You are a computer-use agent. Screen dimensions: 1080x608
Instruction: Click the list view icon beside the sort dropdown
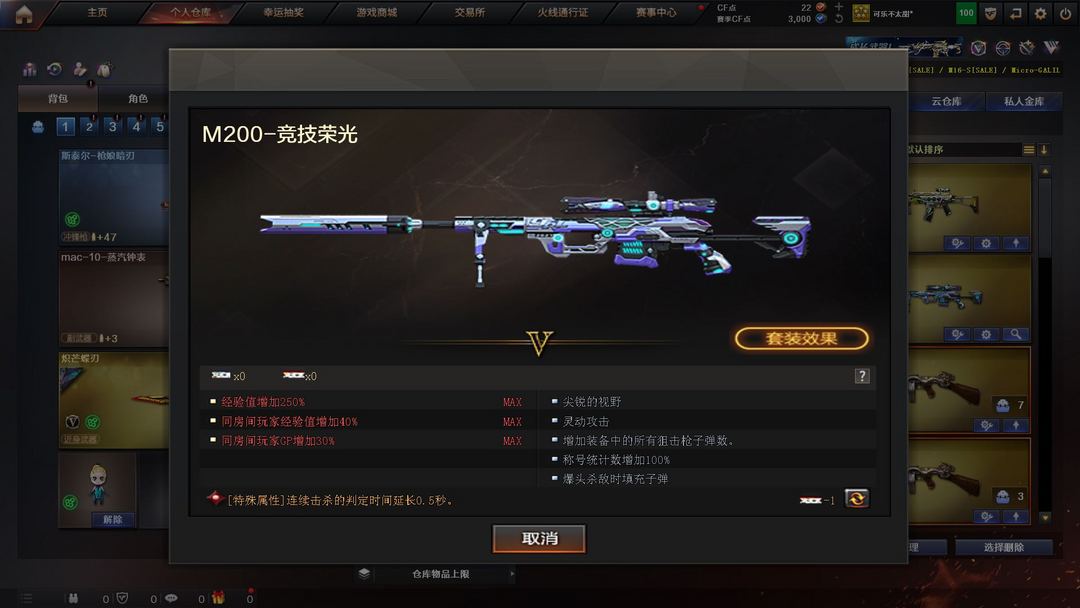pyautogui.click(x=1028, y=149)
